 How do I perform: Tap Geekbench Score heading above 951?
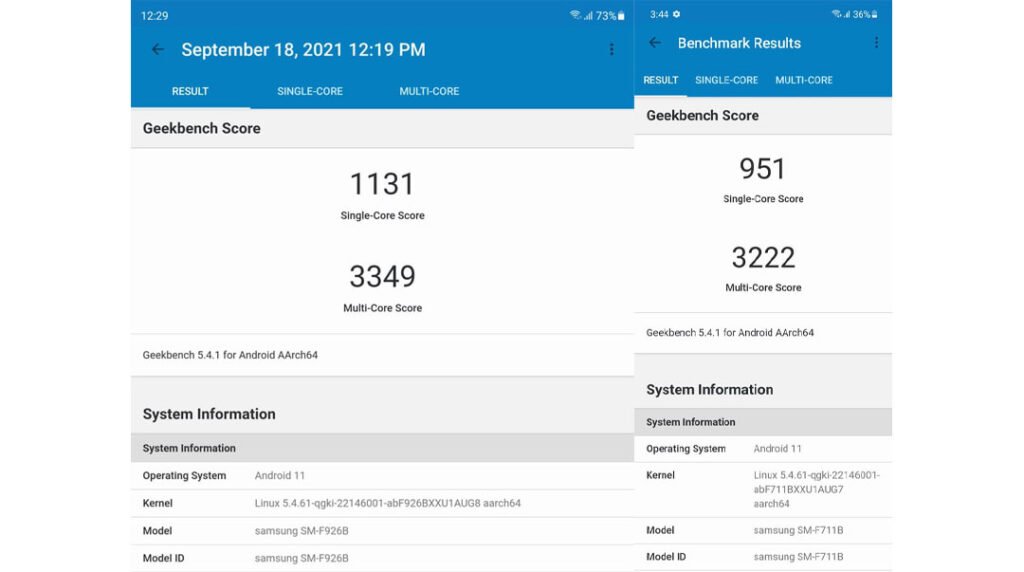(702, 116)
